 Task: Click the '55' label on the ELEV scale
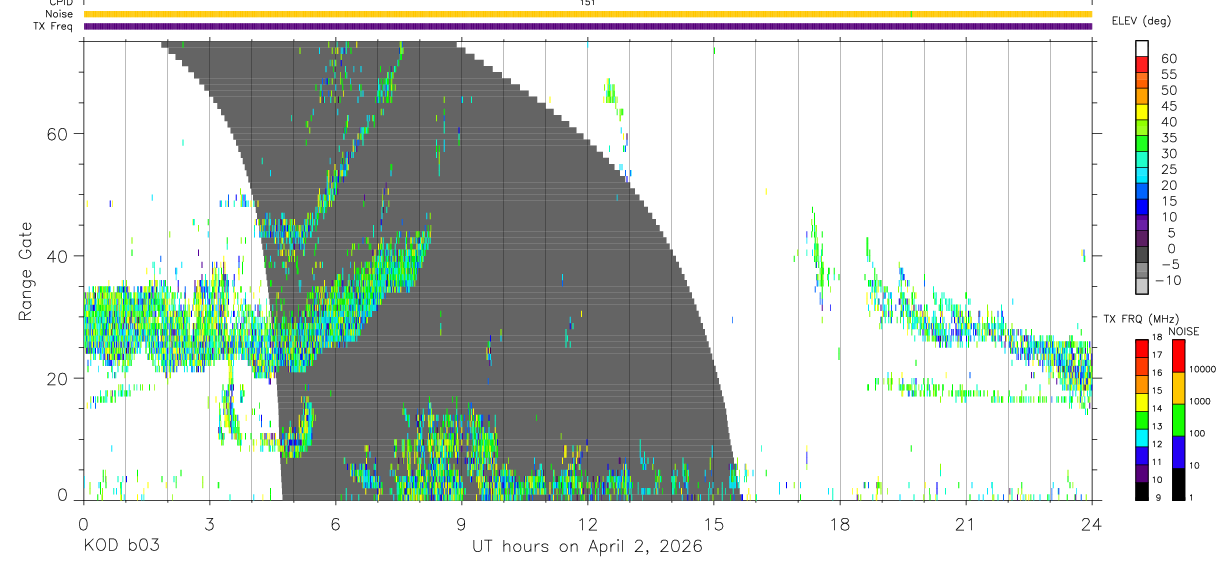click(1169, 75)
